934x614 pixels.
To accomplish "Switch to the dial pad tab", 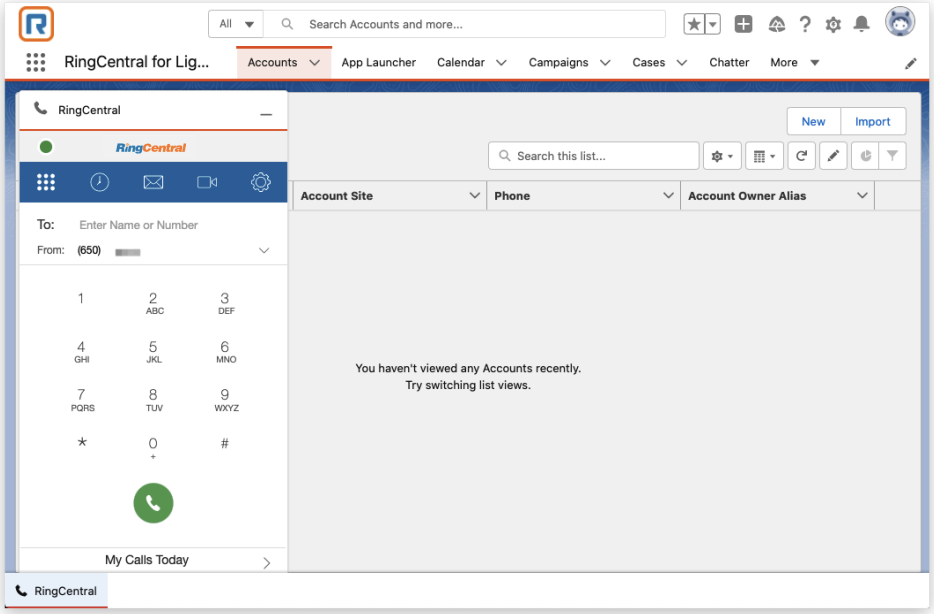I will (46, 182).
